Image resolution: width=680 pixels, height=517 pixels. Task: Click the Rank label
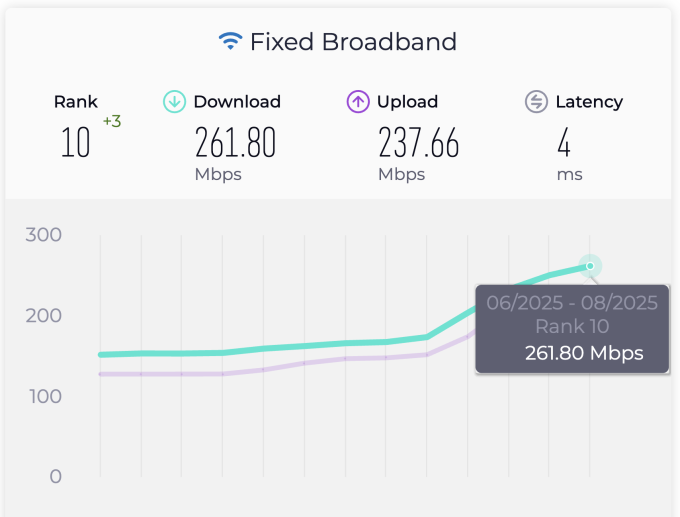(75, 101)
